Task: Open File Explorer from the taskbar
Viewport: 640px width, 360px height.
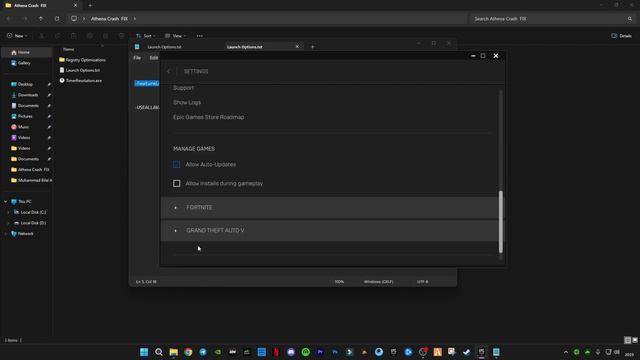Action: (173, 352)
